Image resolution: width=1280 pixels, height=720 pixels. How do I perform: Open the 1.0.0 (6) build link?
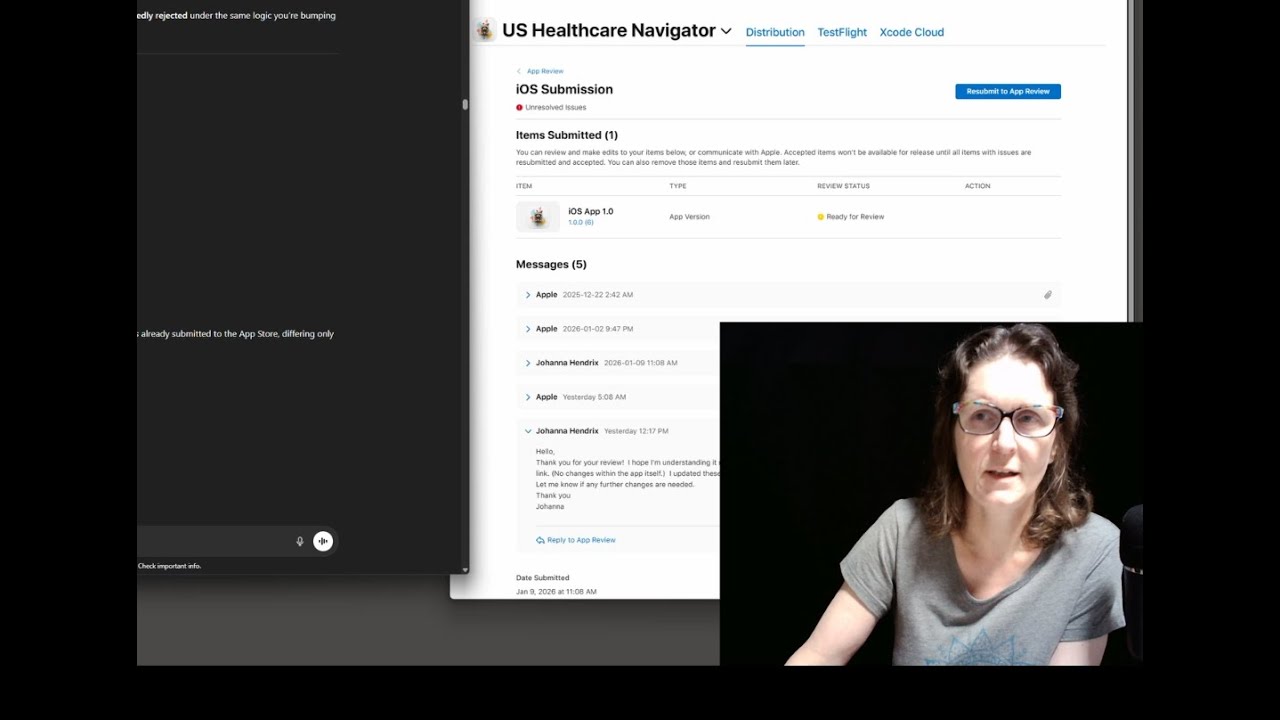tap(581, 222)
